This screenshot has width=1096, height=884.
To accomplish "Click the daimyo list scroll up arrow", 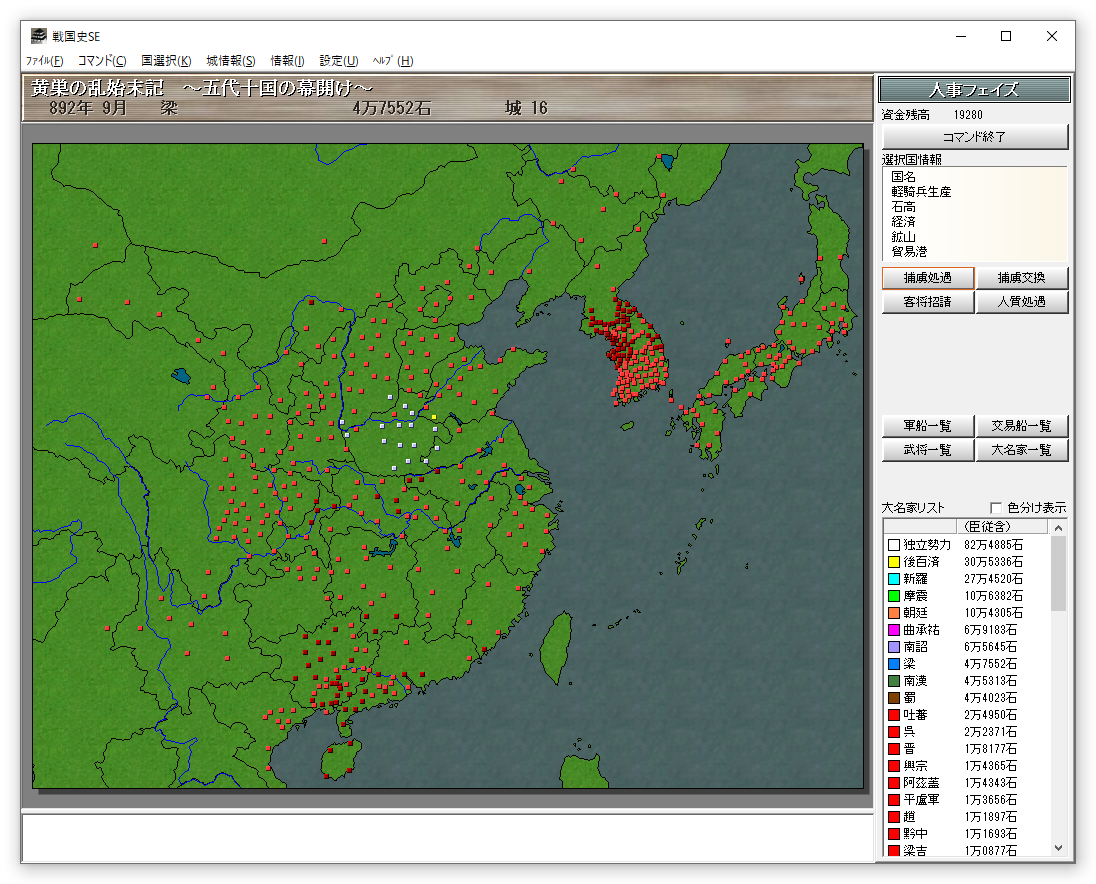I will click(x=1059, y=526).
